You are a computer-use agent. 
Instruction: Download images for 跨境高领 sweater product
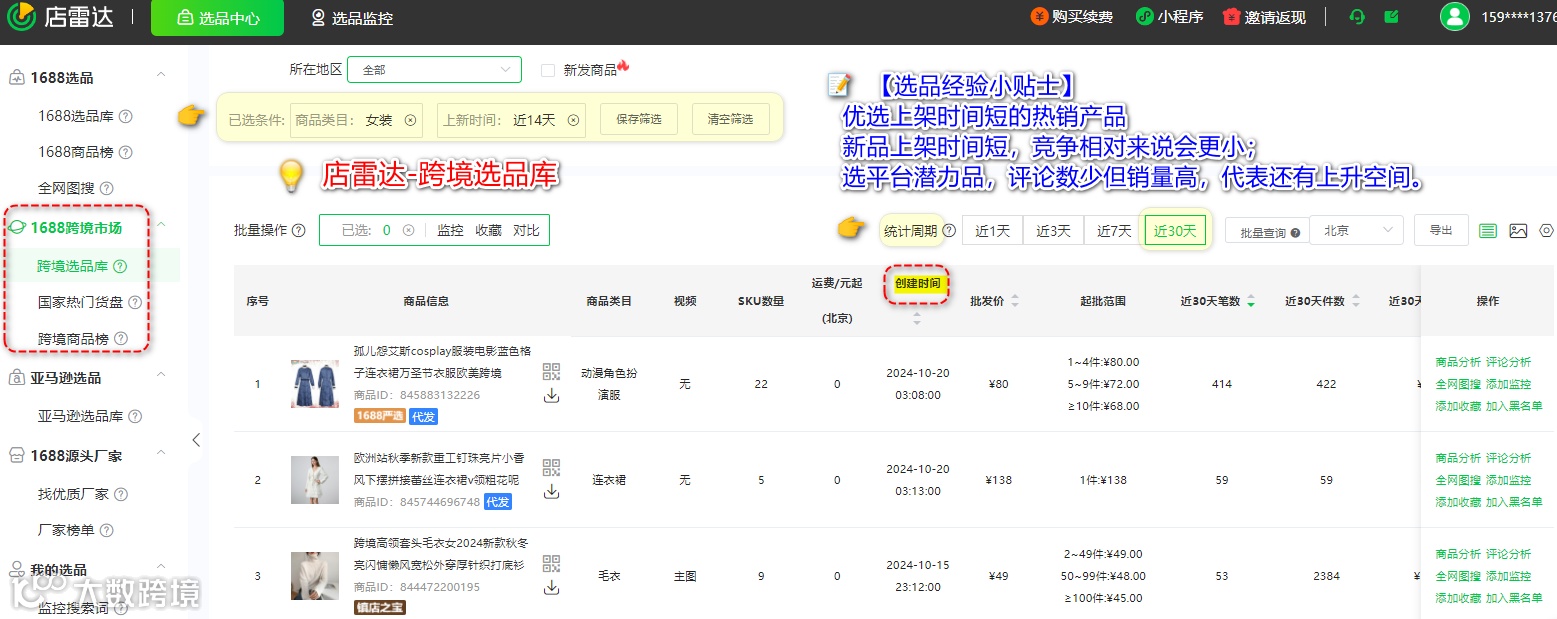(551, 587)
